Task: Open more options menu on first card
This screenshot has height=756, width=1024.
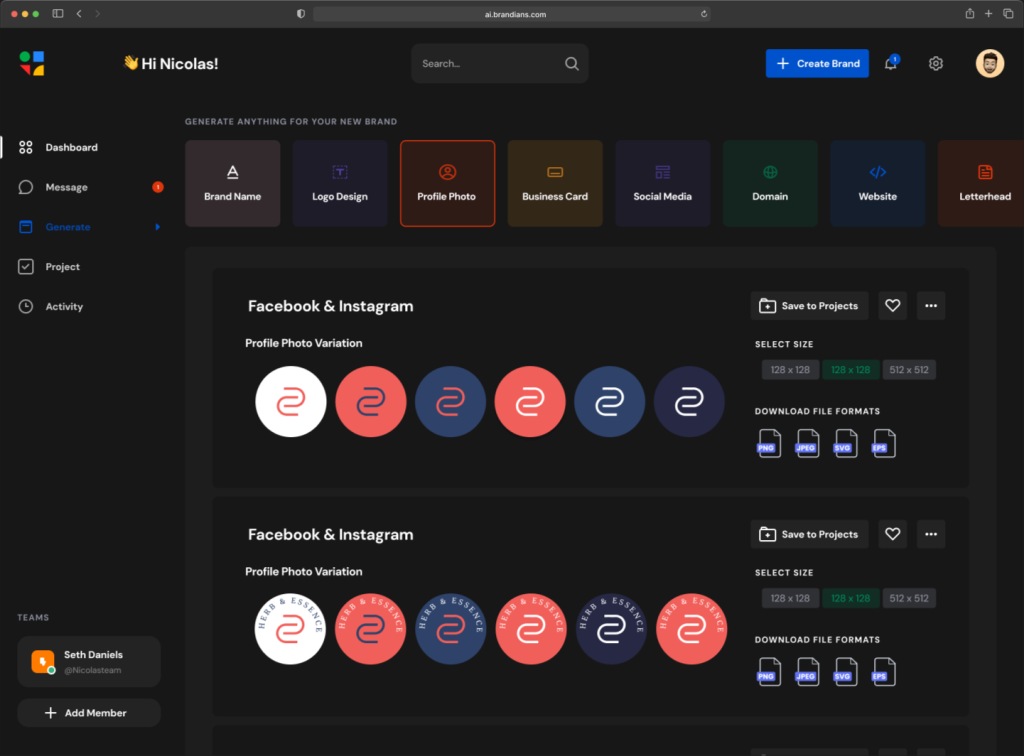Action: pos(931,306)
